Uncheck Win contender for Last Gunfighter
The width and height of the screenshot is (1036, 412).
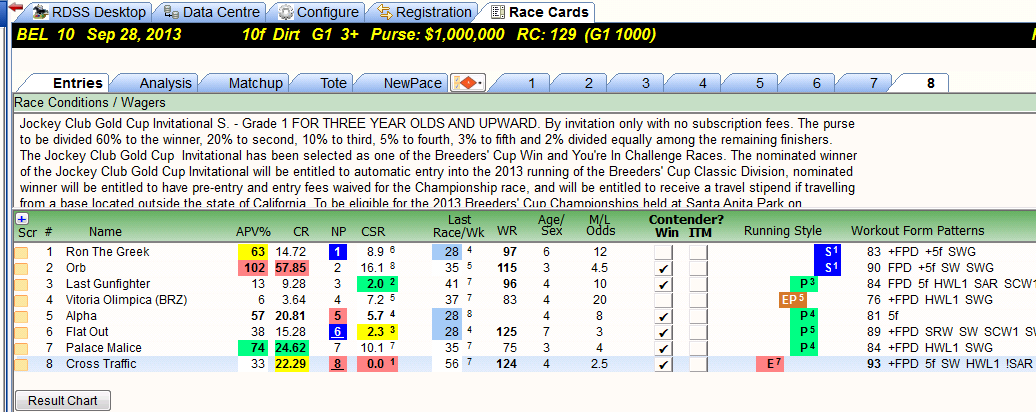pyautogui.click(x=663, y=284)
